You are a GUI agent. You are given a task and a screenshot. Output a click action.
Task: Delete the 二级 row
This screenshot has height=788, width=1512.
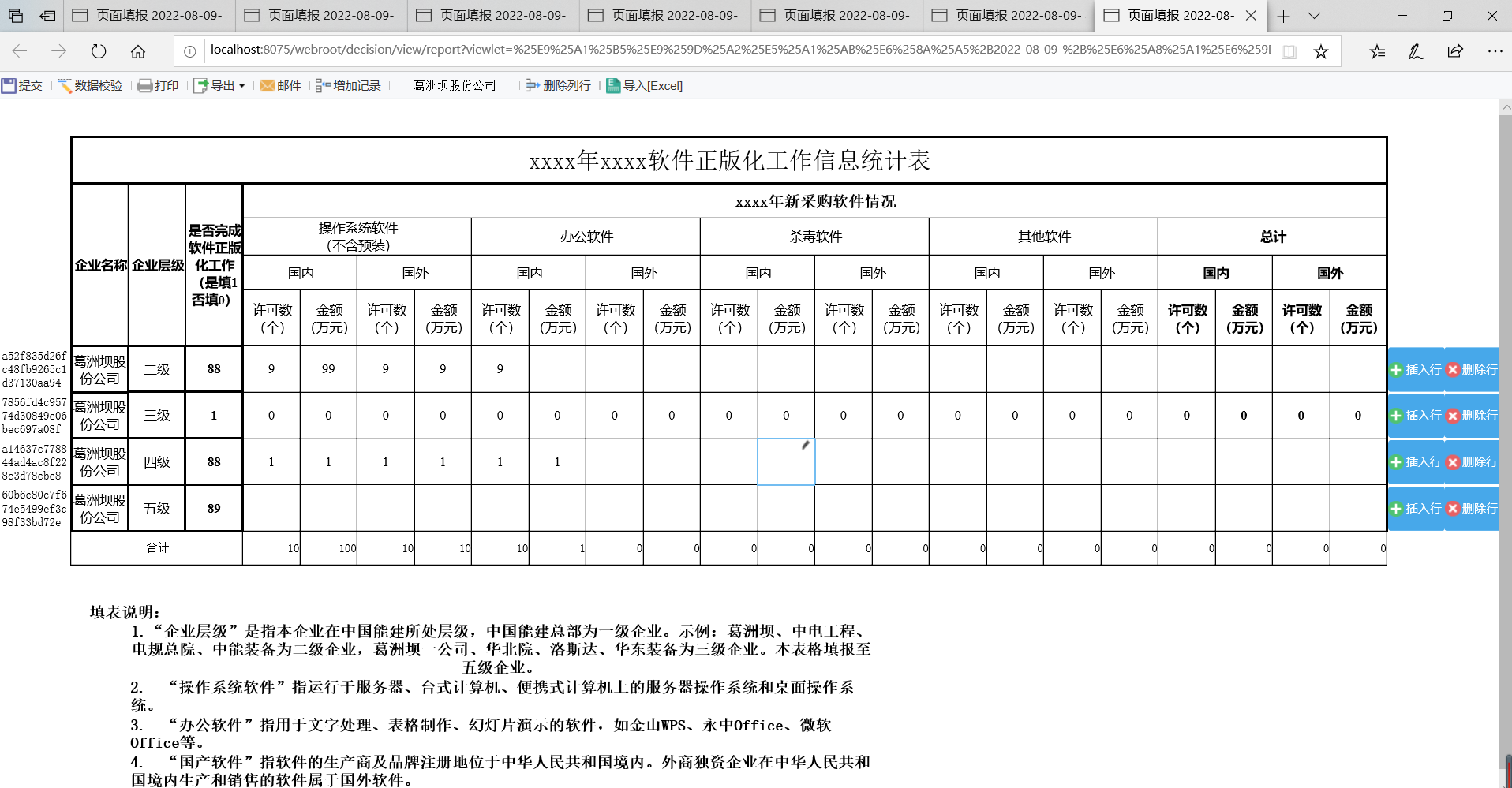click(x=1473, y=369)
